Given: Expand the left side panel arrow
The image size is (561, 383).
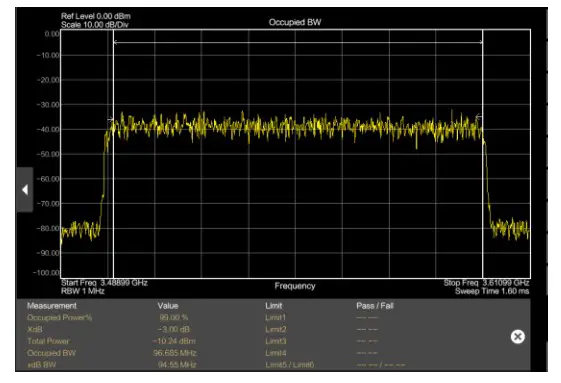Looking at the screenshot, I should (25, 190).
